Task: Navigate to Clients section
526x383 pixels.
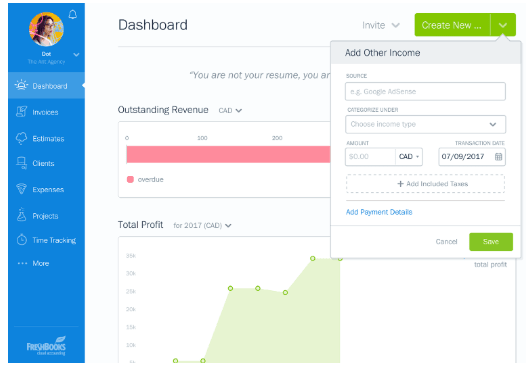Action: (43, 163)
